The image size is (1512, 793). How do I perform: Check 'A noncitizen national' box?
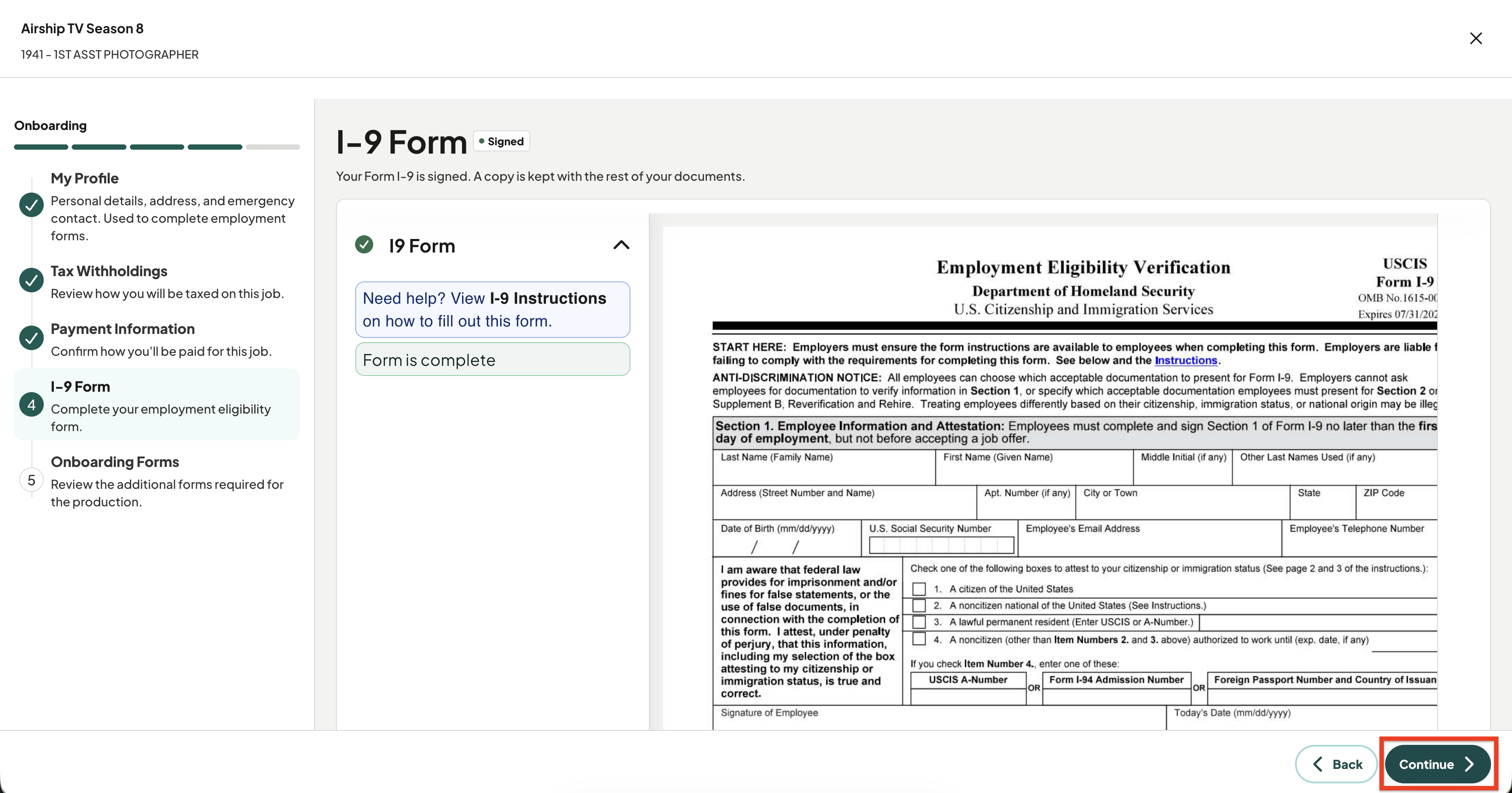point(919,605)
